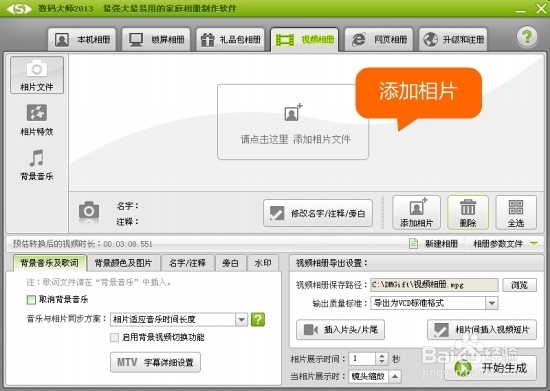Click the estimated duration 00:03:08.551

click(x=128, y=244)
